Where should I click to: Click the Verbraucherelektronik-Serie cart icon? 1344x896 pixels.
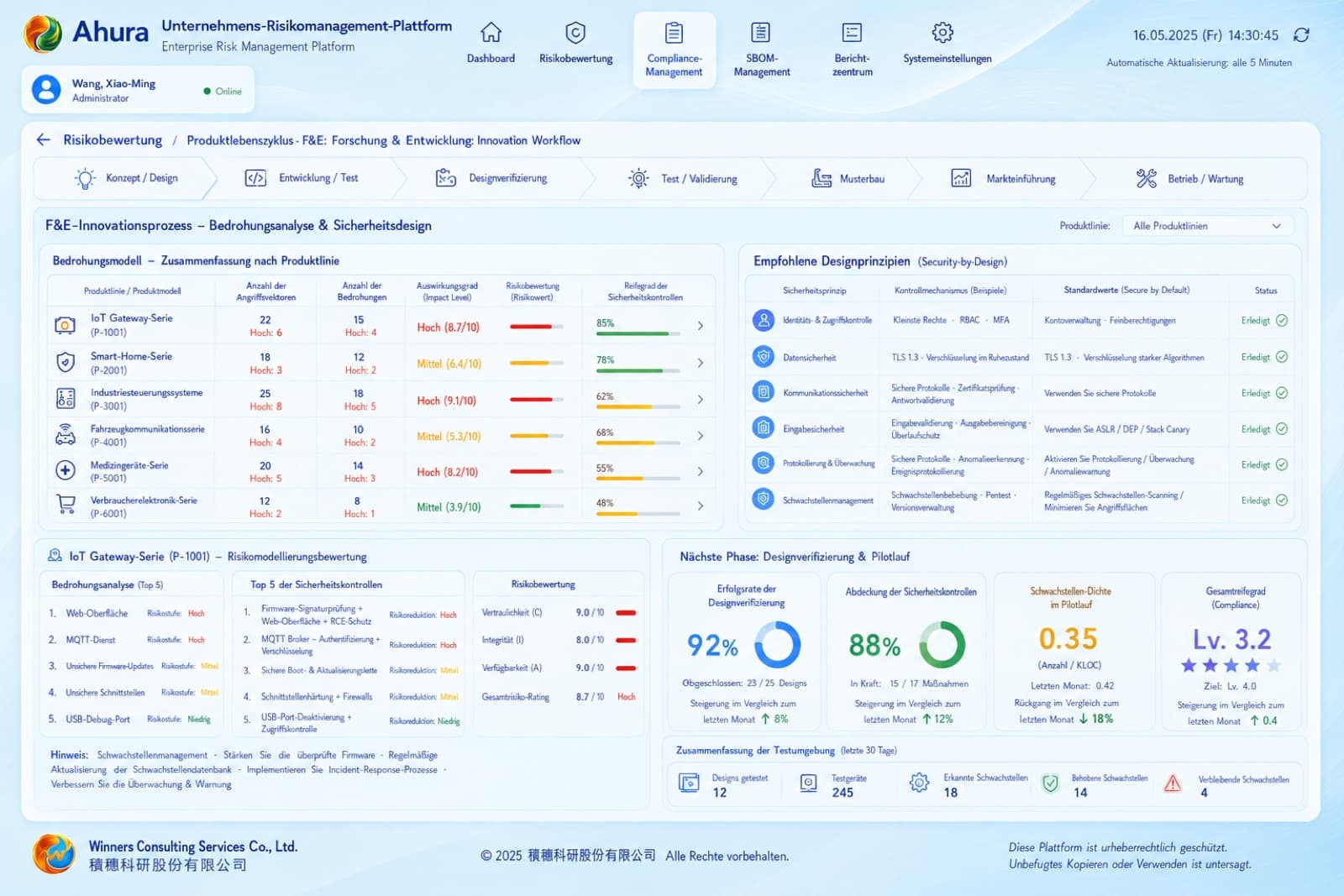coord(65,505)
